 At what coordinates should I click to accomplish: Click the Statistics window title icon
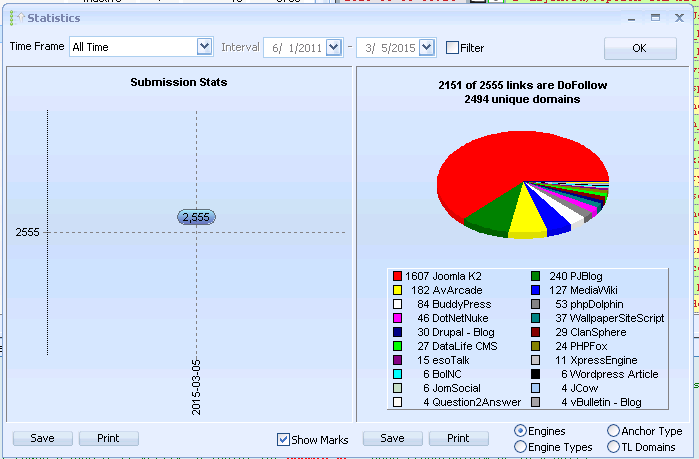[x=18, y=18]
